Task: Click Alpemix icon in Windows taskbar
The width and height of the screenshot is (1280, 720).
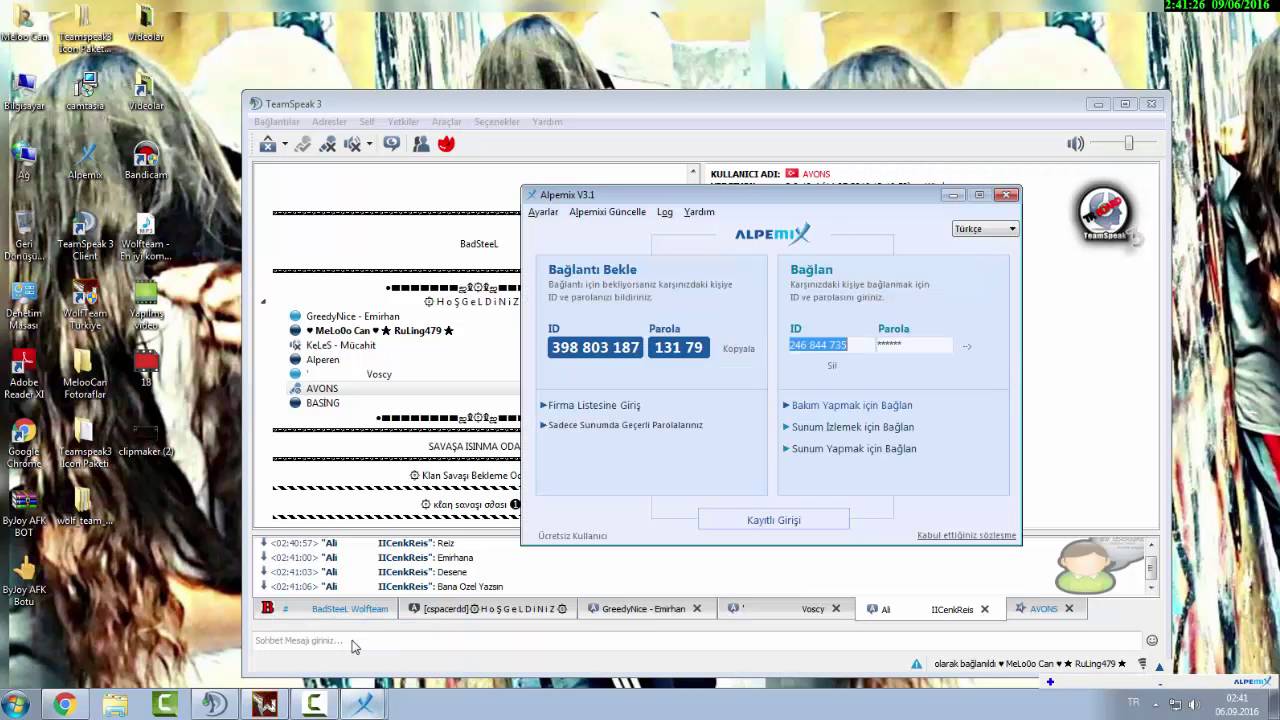Action: pyautogui.click(x=364, y=705)
